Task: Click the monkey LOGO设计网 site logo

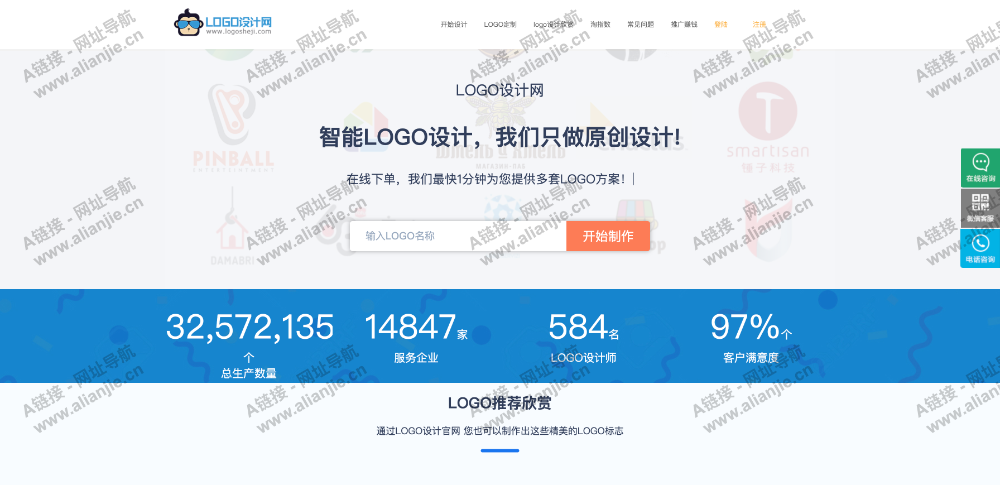Action: tap(223, 23)
